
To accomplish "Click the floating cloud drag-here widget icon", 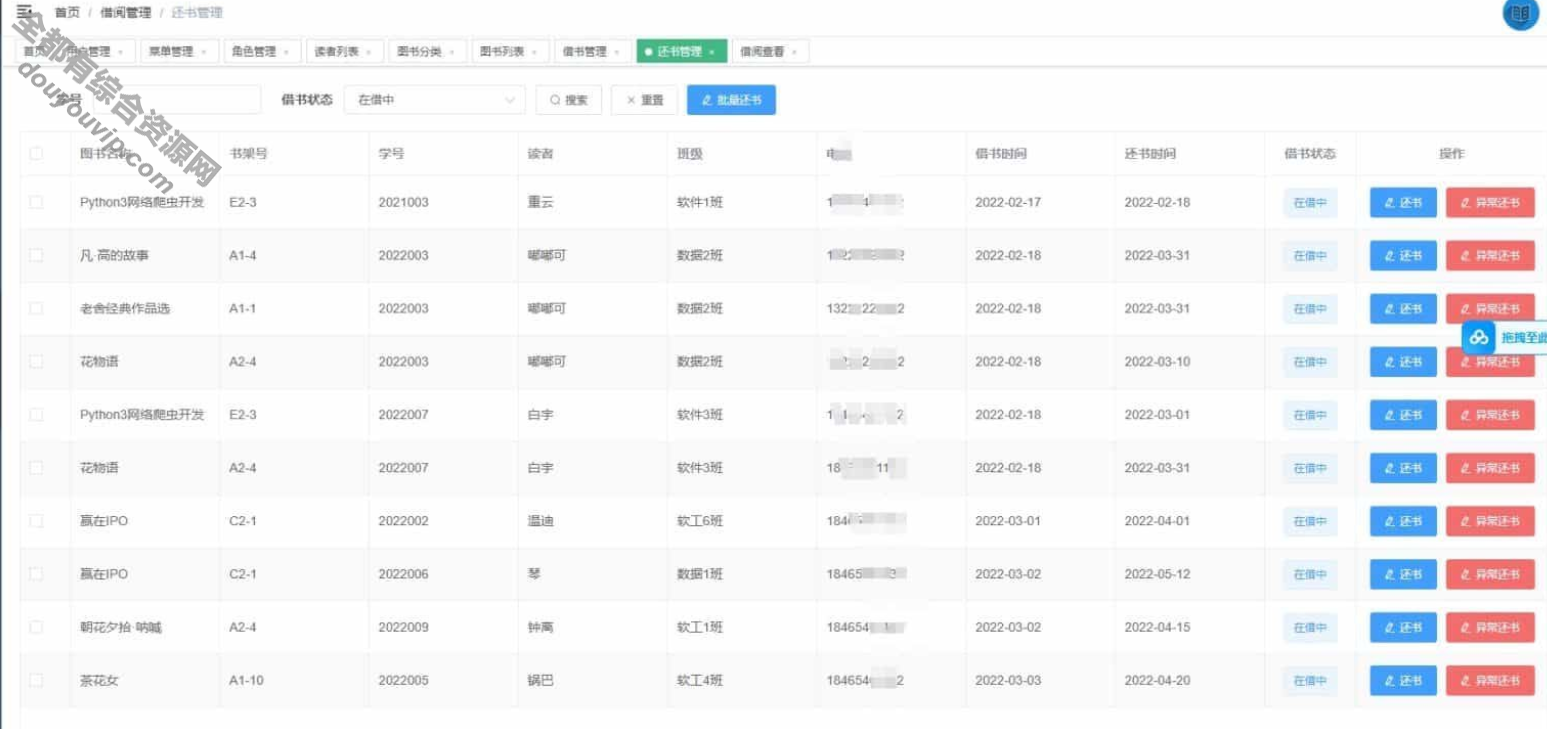I will point(1479,338).
